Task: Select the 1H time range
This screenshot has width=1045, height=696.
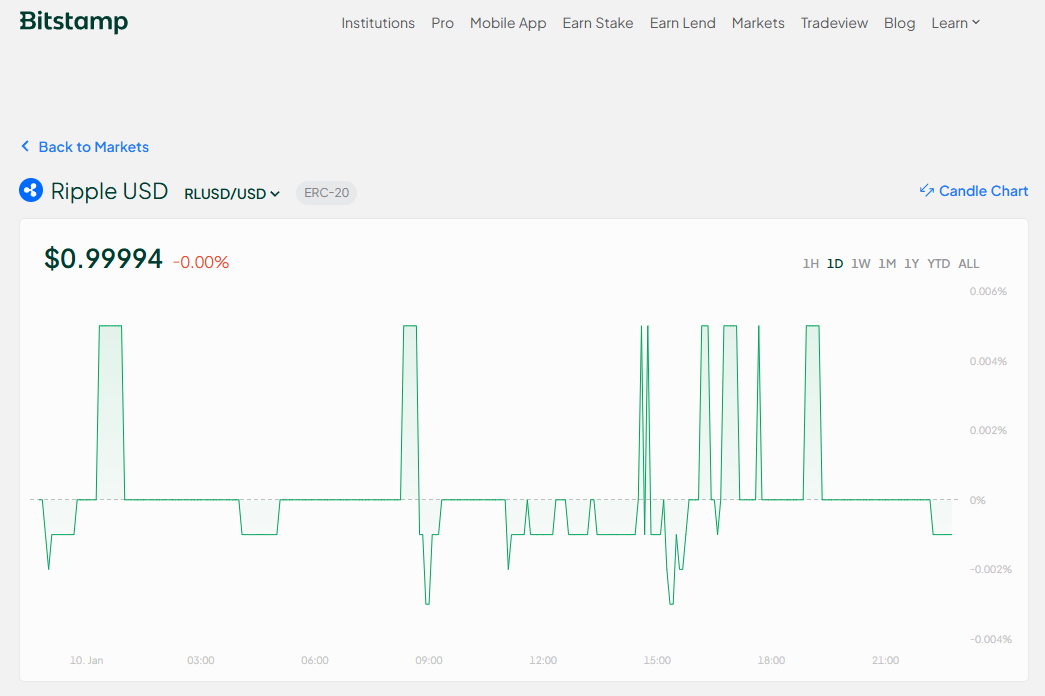Action: click(810, 263)
